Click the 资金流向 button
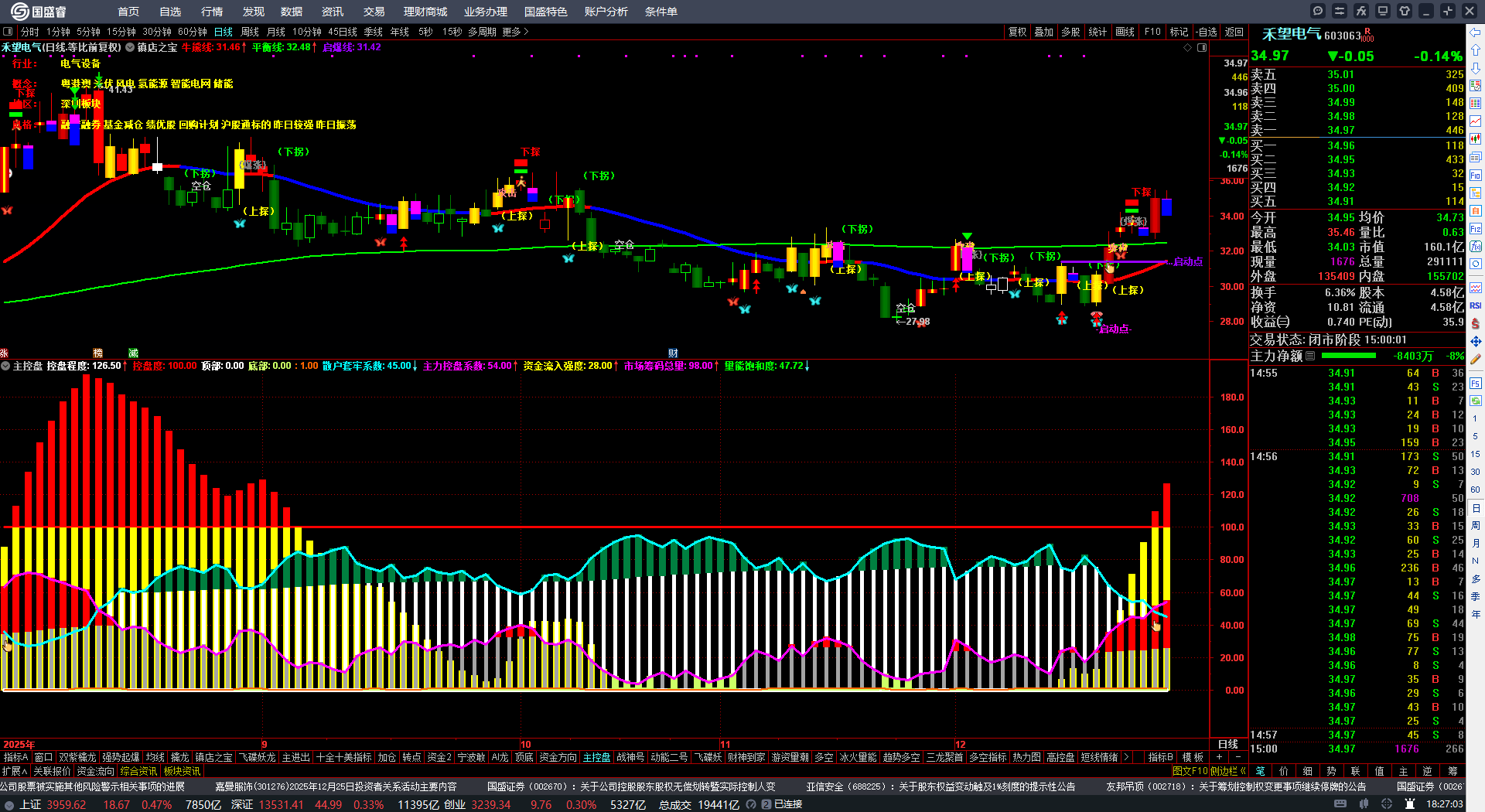The height and width of the screenshot is (812, 1485). 95,771
